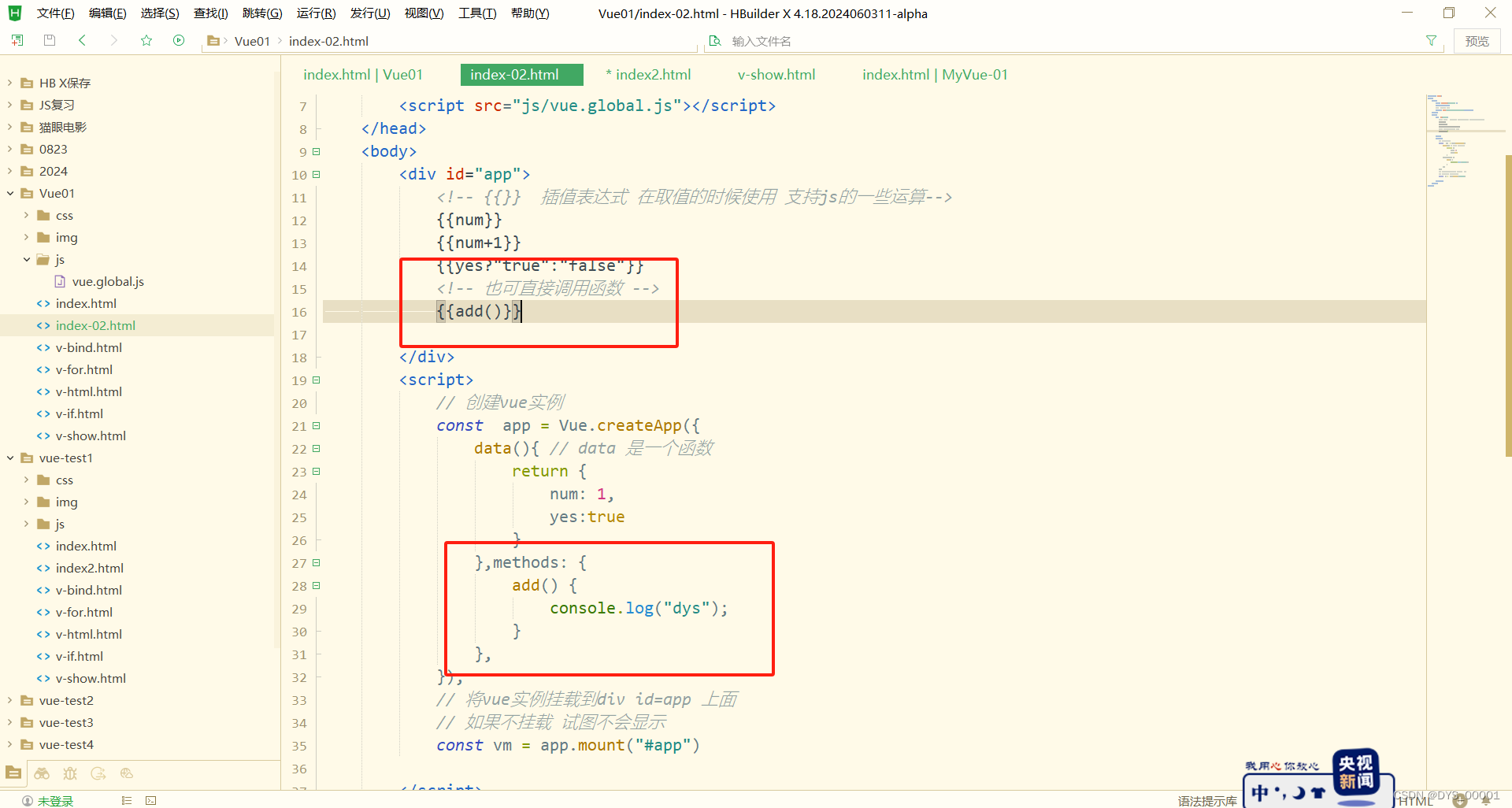Expand the HB X保存 folder
Image resolution: width=1512 pixels, height=808 pixels.
coord(10,83)
